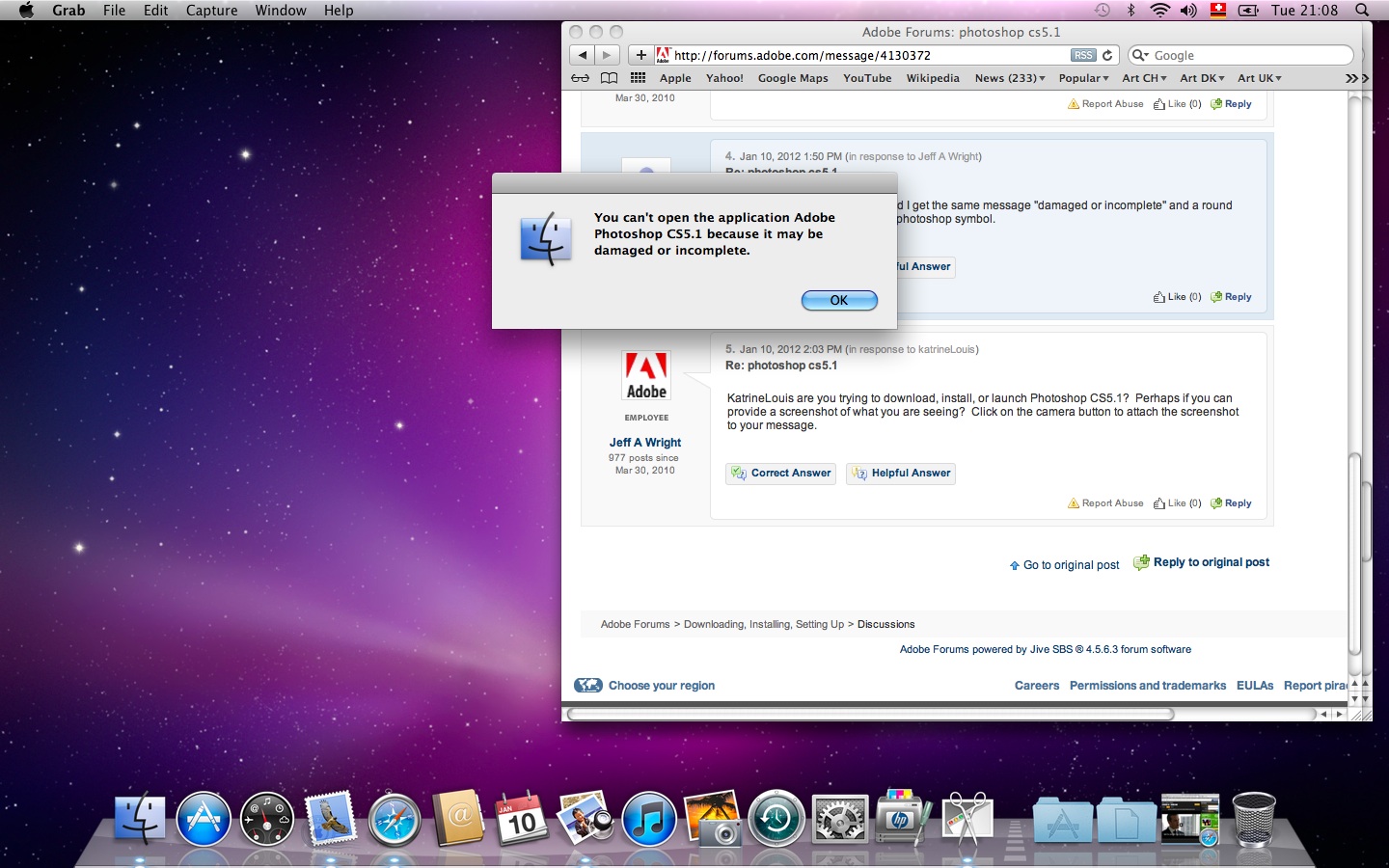Open the volume control in menu bar
The width and height of the screenshot is (1389, 868).
click(1188, 11)
